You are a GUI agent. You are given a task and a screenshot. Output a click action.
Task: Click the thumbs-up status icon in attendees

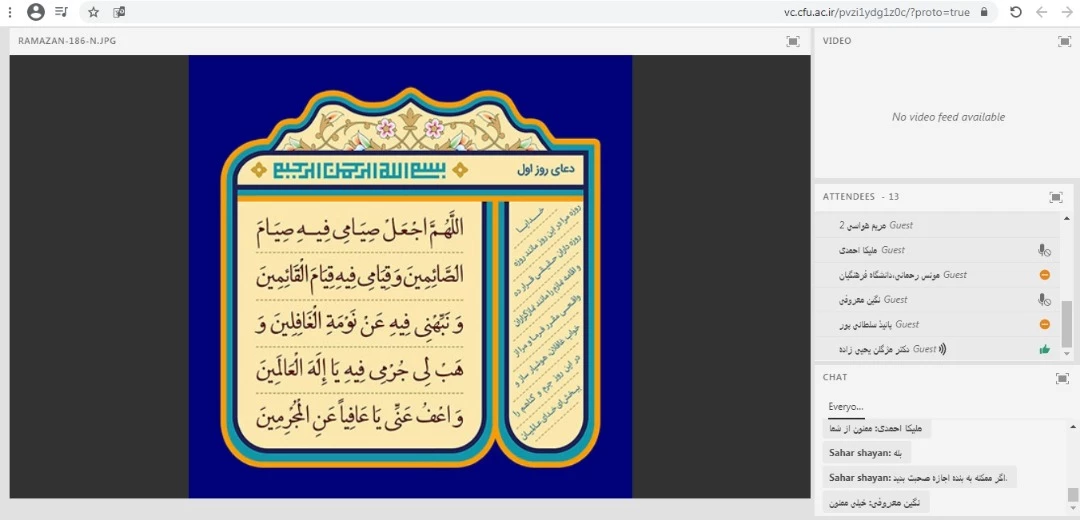1044,349
